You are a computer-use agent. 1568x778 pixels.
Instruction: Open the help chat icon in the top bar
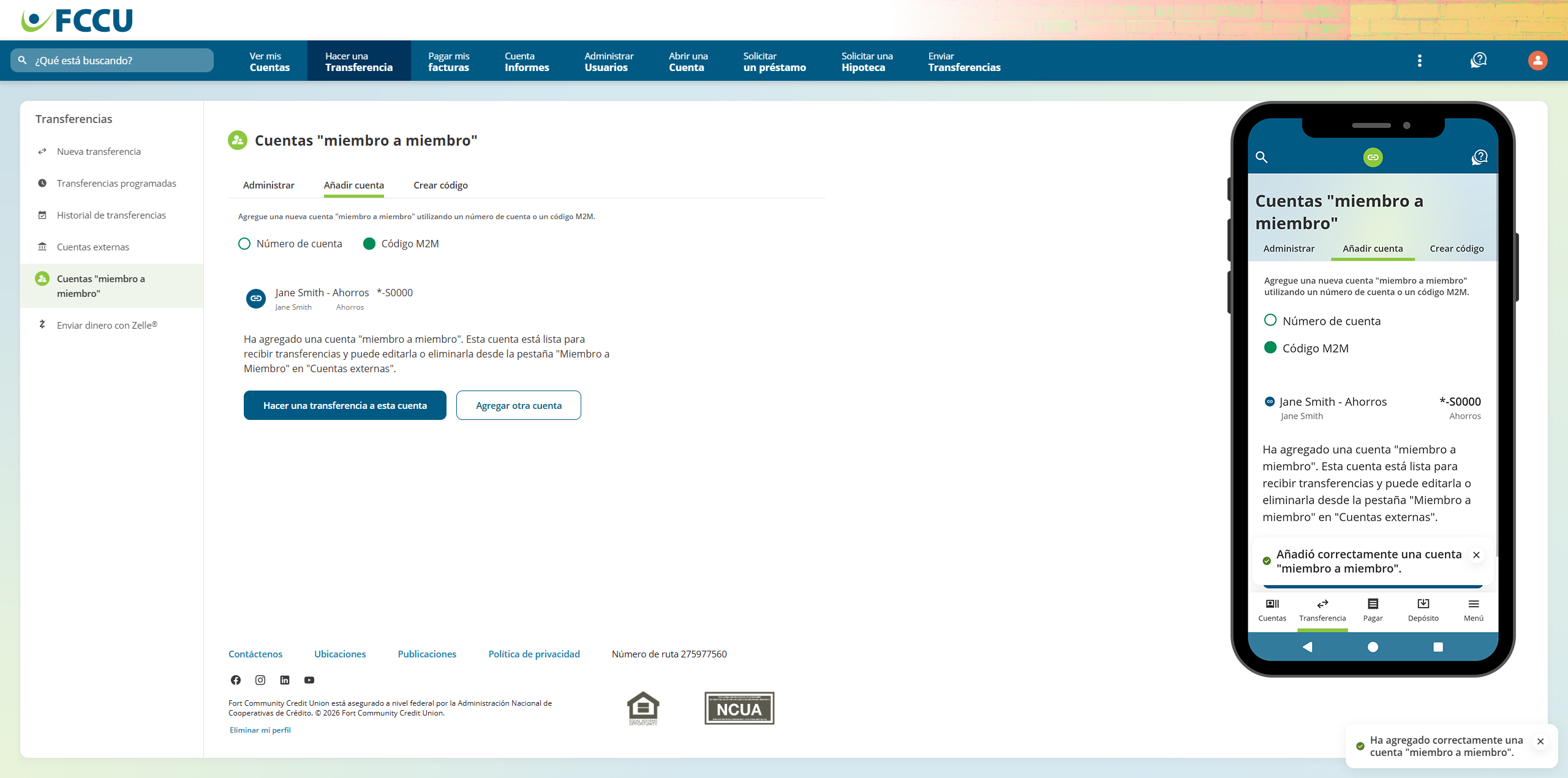[1479, 60]
